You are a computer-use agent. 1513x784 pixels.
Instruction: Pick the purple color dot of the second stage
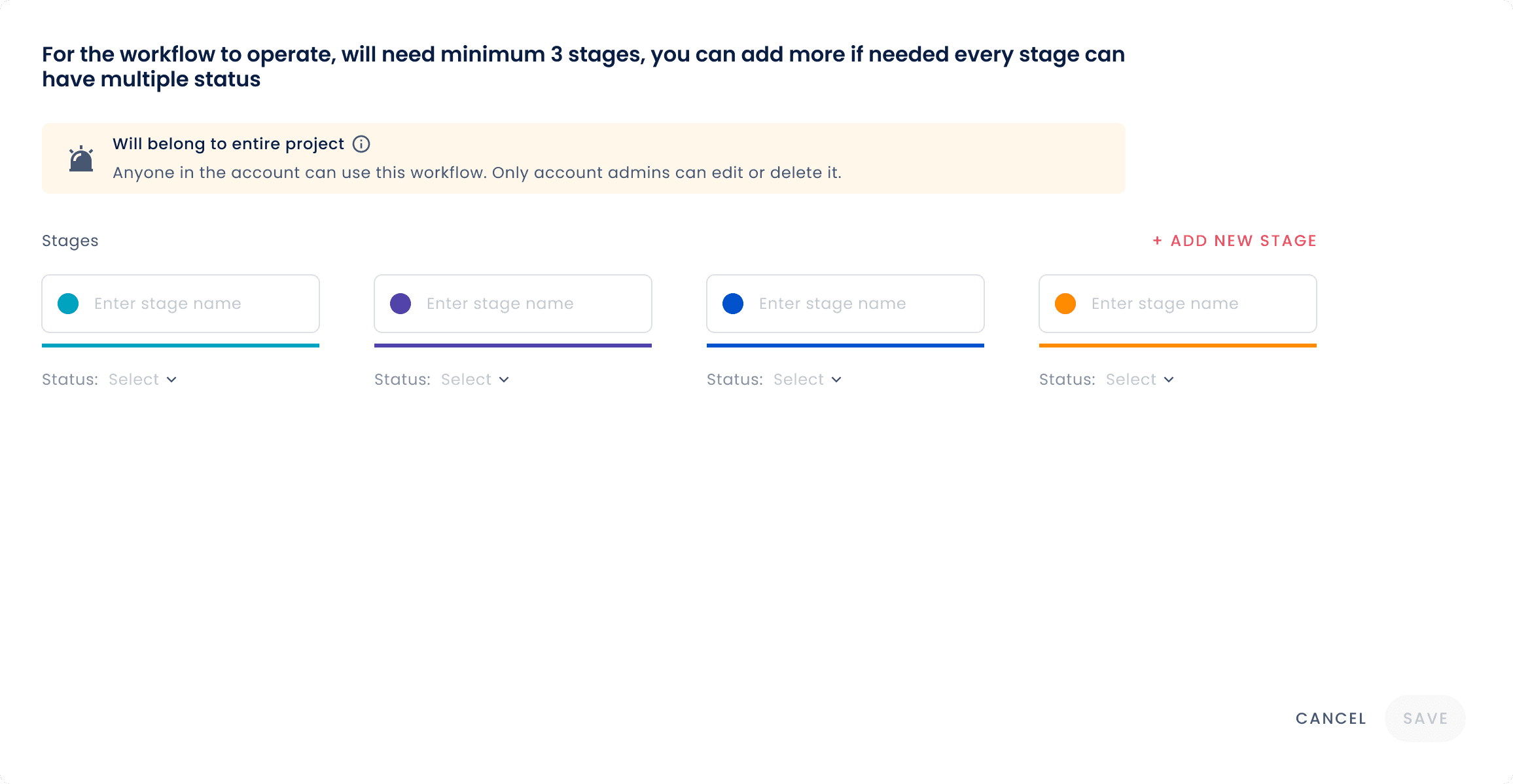click(x=400, y=304)
